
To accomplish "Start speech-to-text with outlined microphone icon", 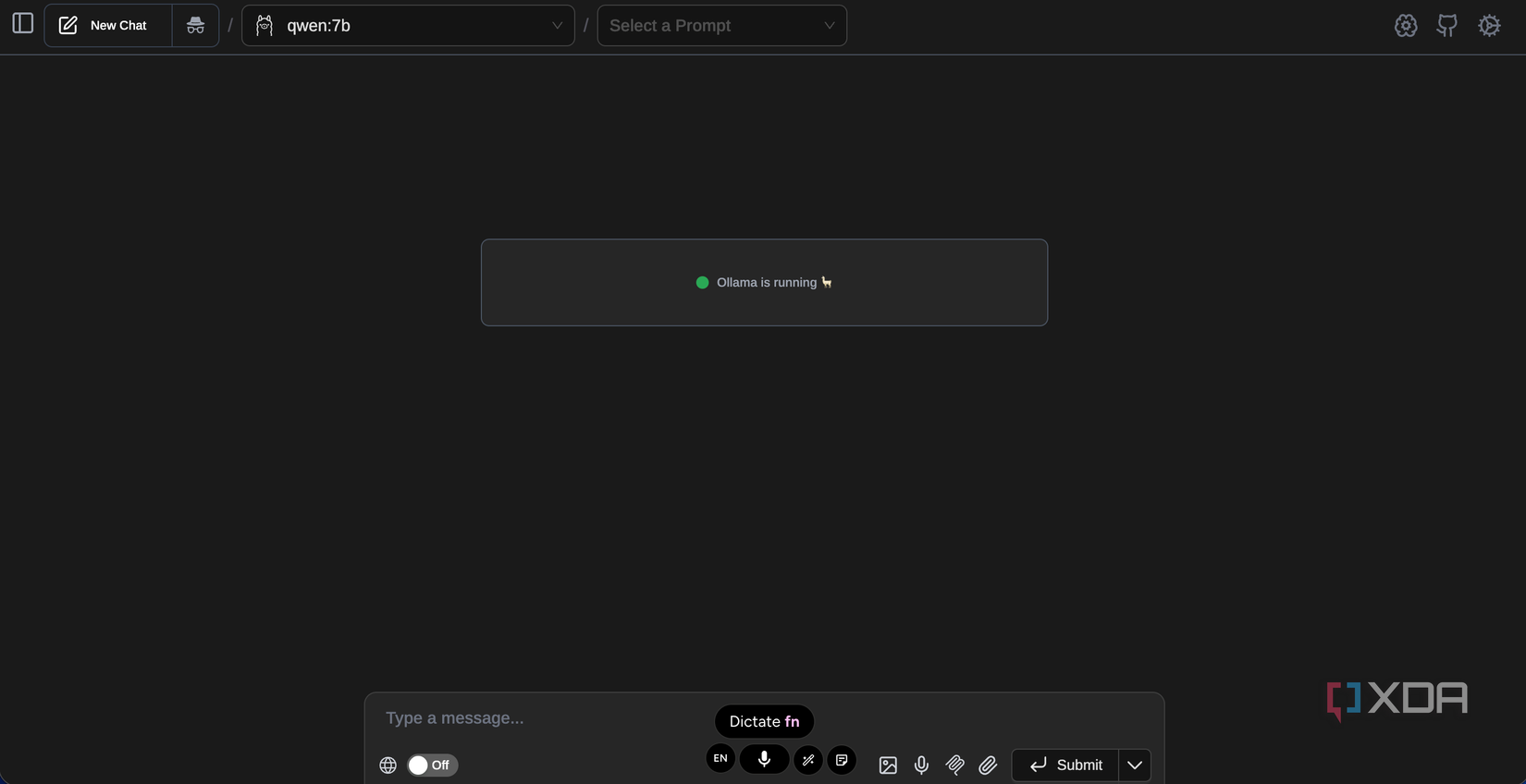I will (921, 766).
